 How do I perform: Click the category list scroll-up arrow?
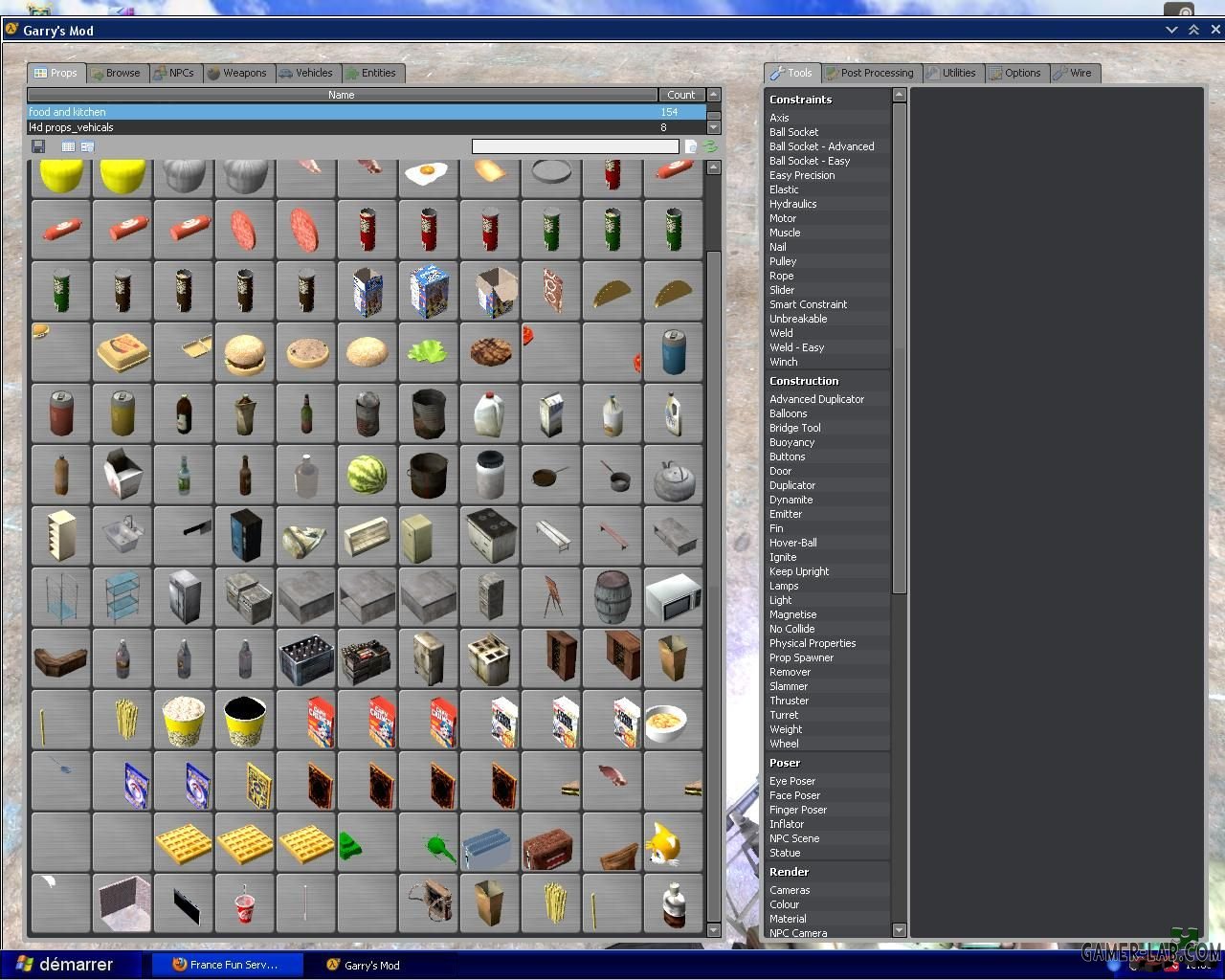[x=713, y=95]
